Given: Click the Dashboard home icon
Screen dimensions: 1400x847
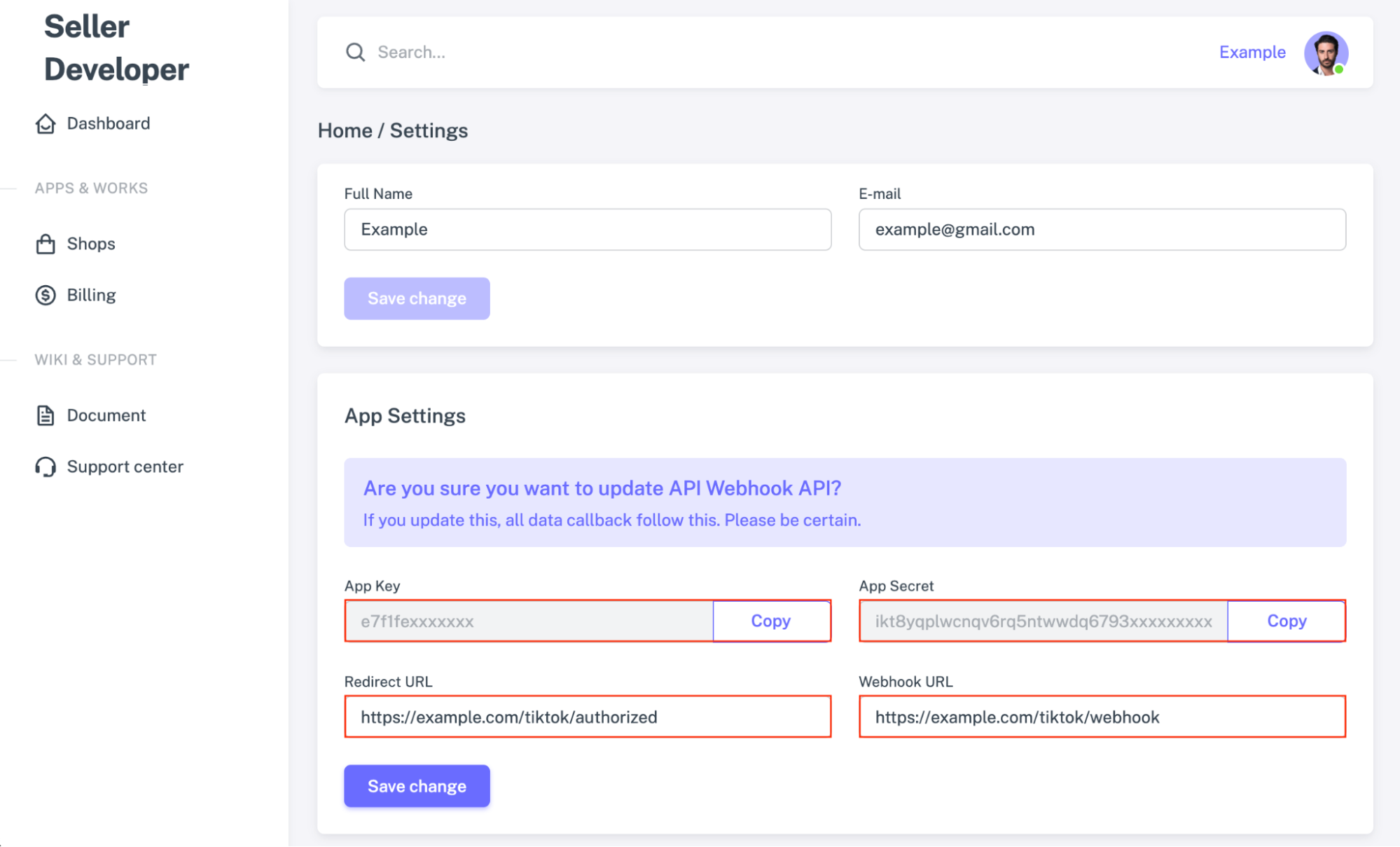Looking at the screenshot, I should 45,123.
